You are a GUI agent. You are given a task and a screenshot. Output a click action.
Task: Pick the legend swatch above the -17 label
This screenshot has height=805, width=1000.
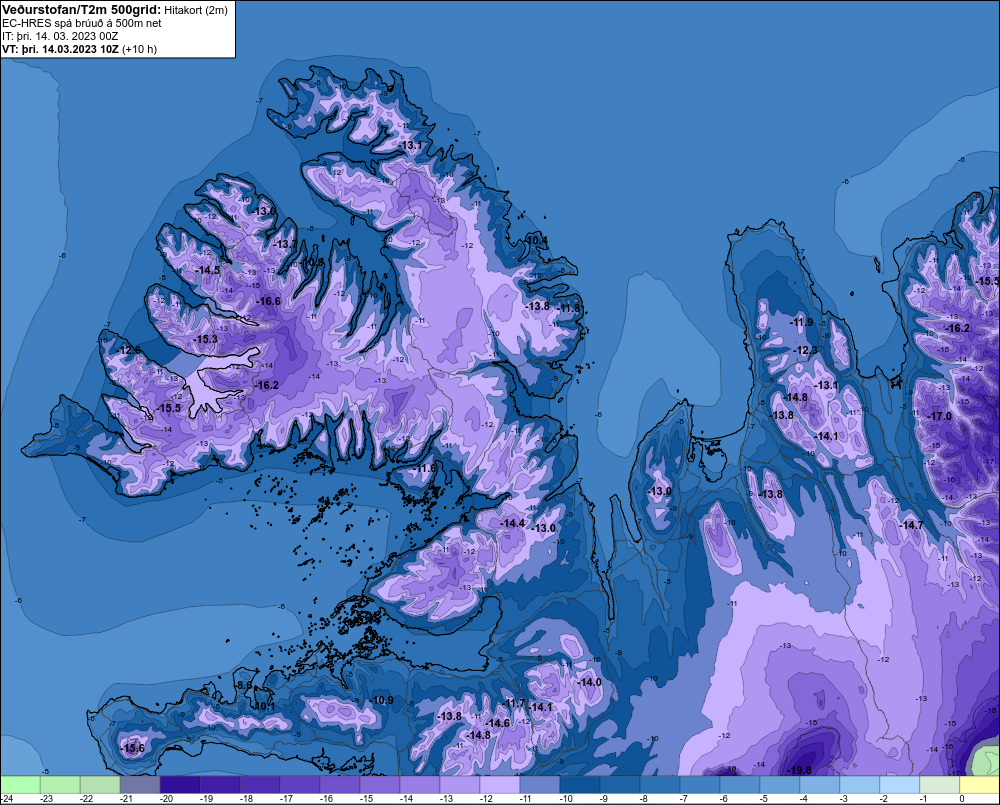coord(300,784)
